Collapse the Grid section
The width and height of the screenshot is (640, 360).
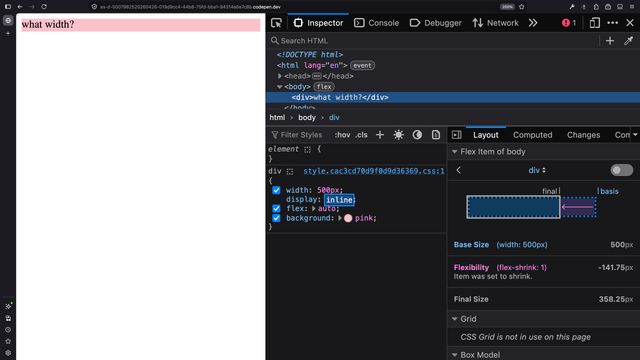pos(455,319)
